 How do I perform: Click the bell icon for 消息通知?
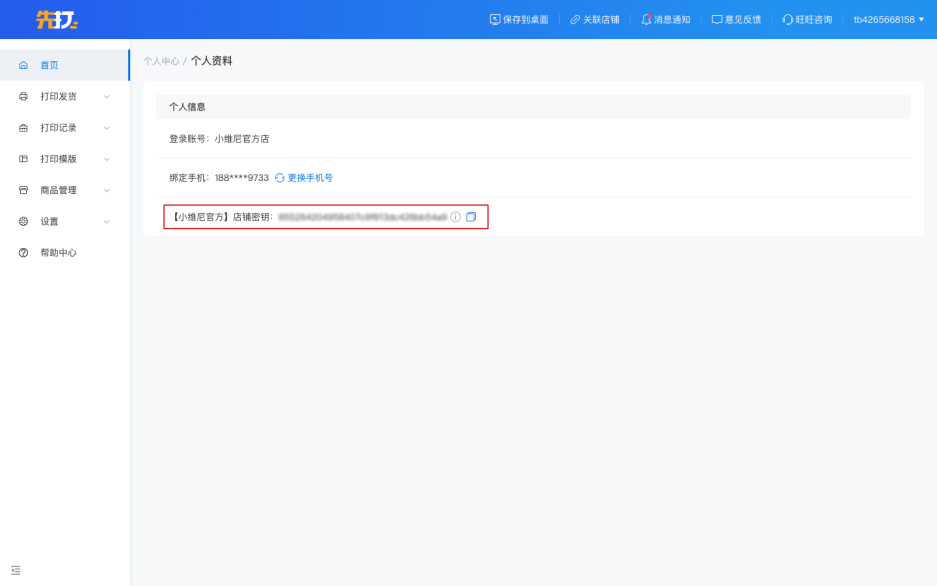coord(646,19)
